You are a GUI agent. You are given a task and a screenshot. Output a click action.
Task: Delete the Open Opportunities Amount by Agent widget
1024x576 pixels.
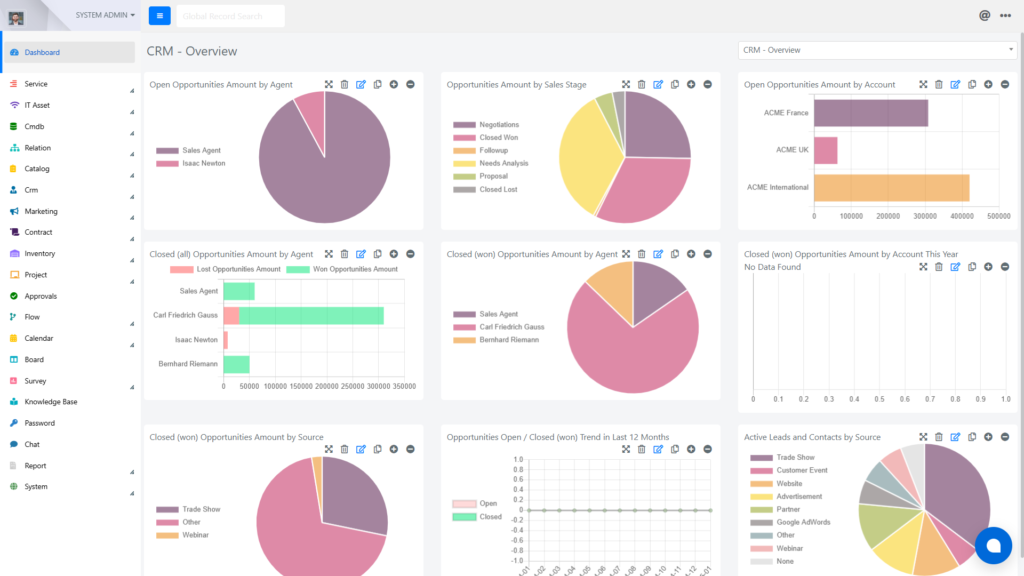345,84
